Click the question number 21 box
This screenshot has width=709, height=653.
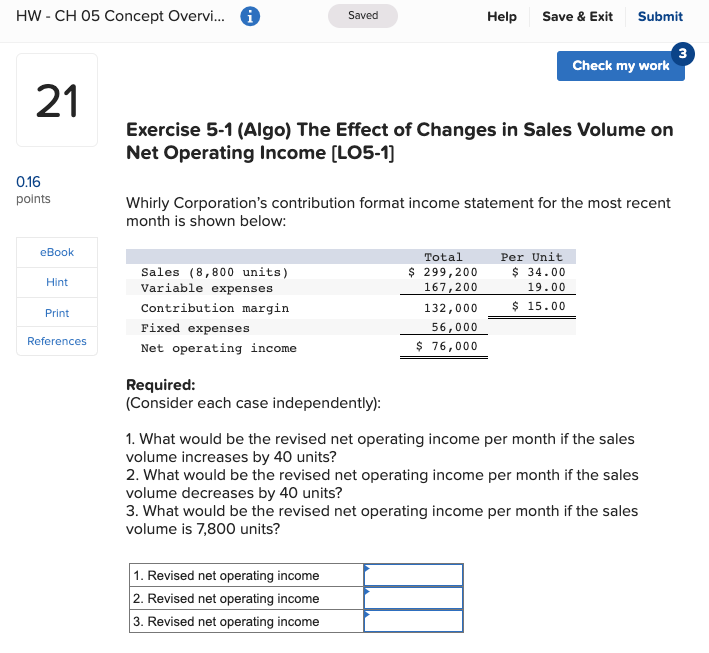[57, 100]
